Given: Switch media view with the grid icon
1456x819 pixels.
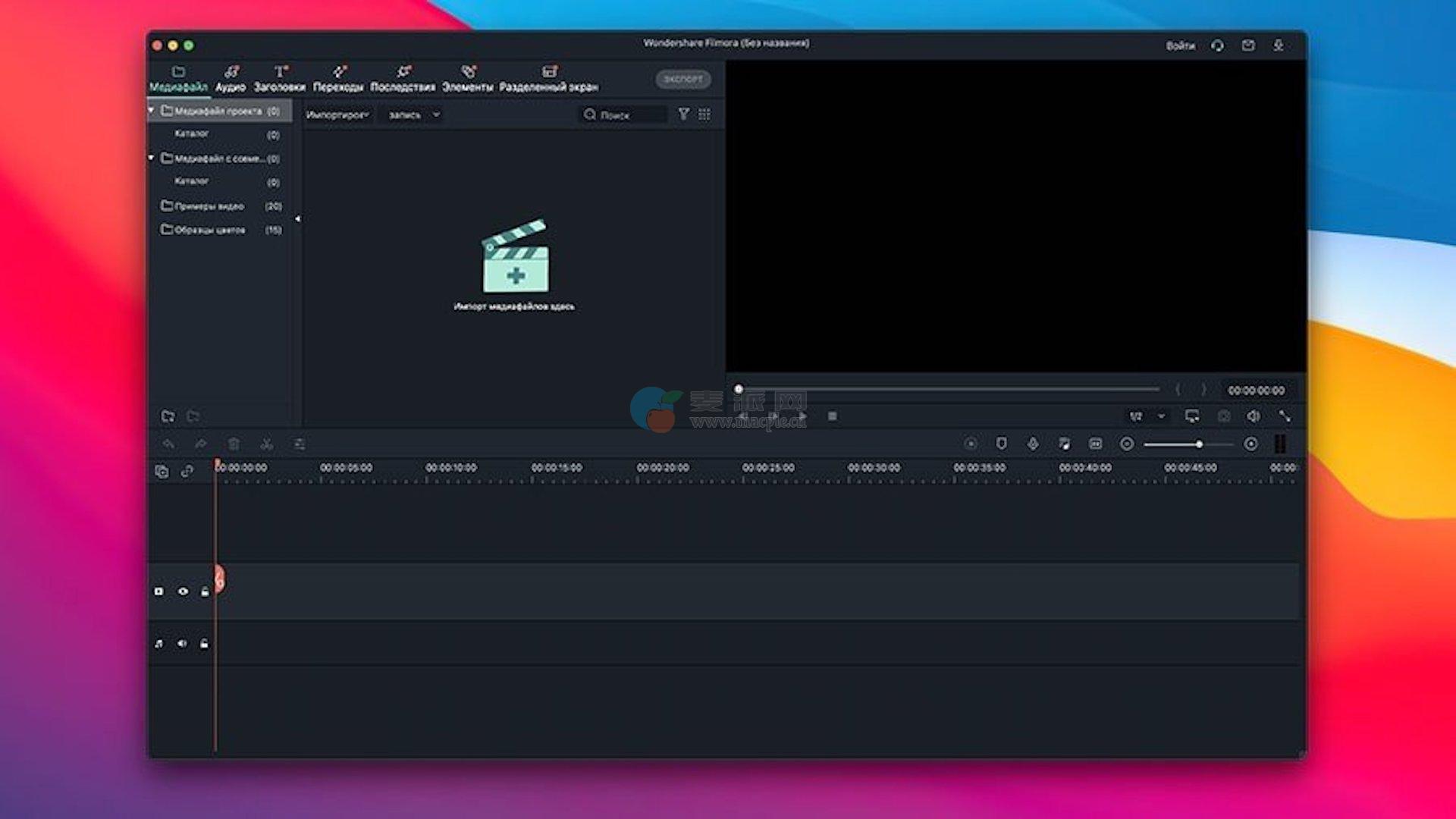Looking at the screenshot, I should pyautogui.click(x=704, y=115).
